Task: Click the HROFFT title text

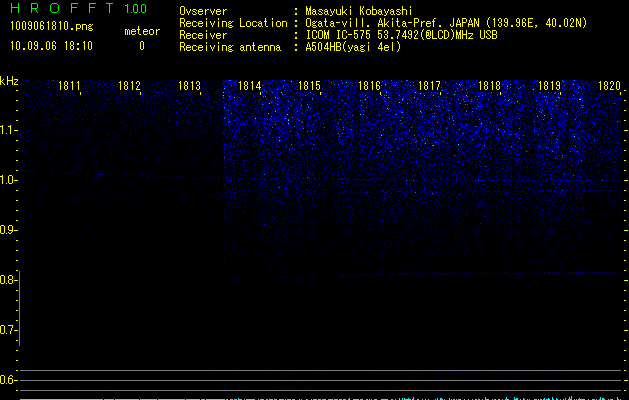Action: 62,8
